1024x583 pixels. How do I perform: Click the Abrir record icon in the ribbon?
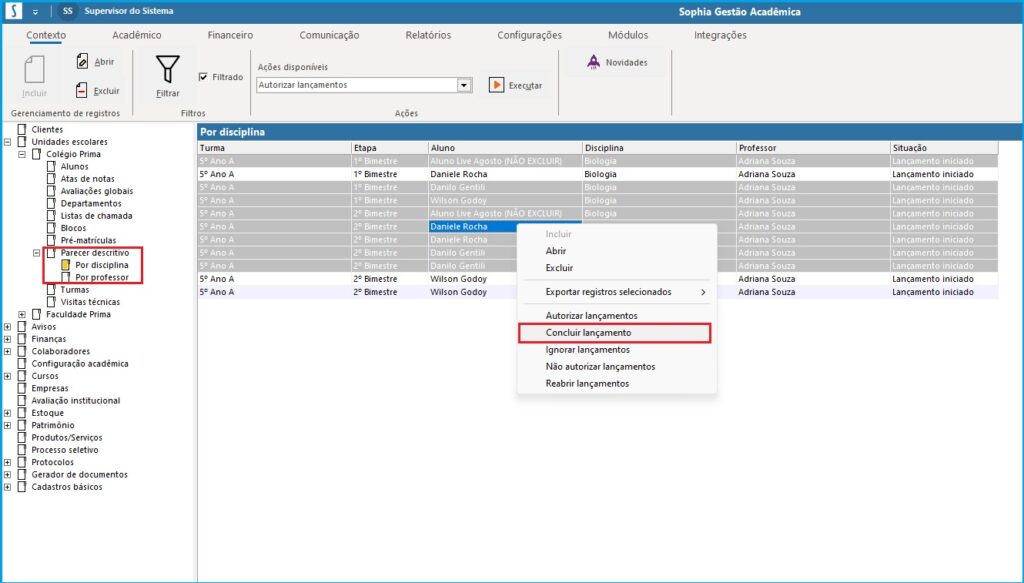tap(82, 61)
